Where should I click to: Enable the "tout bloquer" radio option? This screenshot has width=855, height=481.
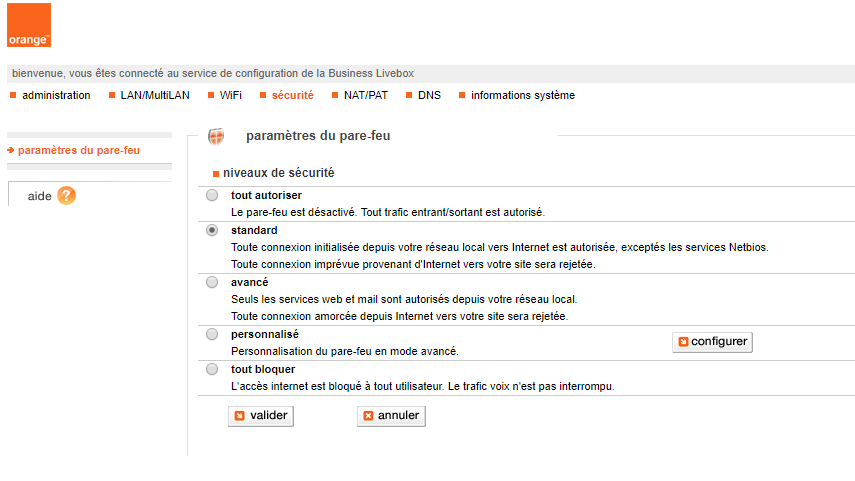(212, 369)
